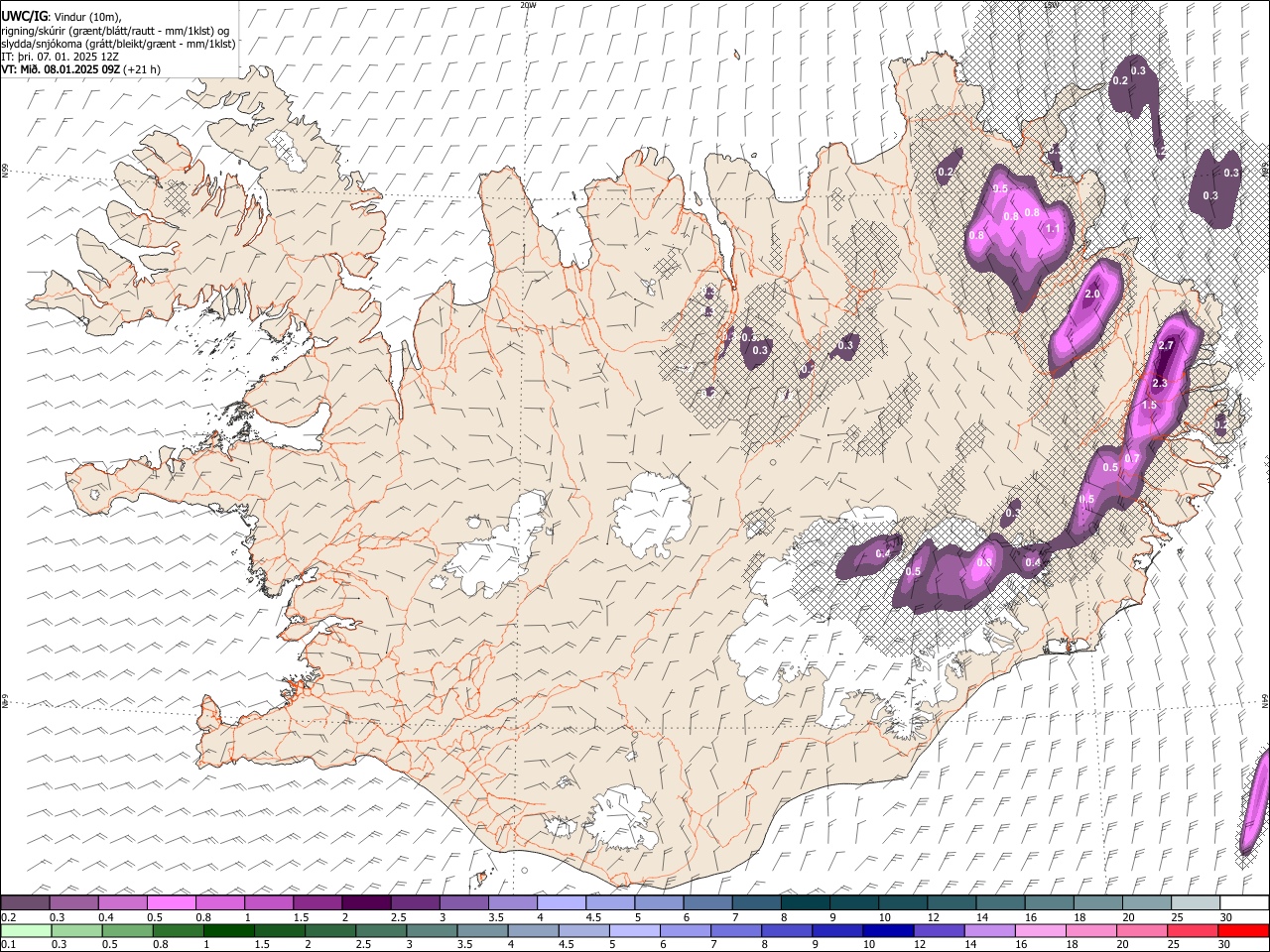Click the grey-green rain swatch between 3 and 3.5
The width and height of the screenshot is (1270, 952).
(x=432, y=930)
